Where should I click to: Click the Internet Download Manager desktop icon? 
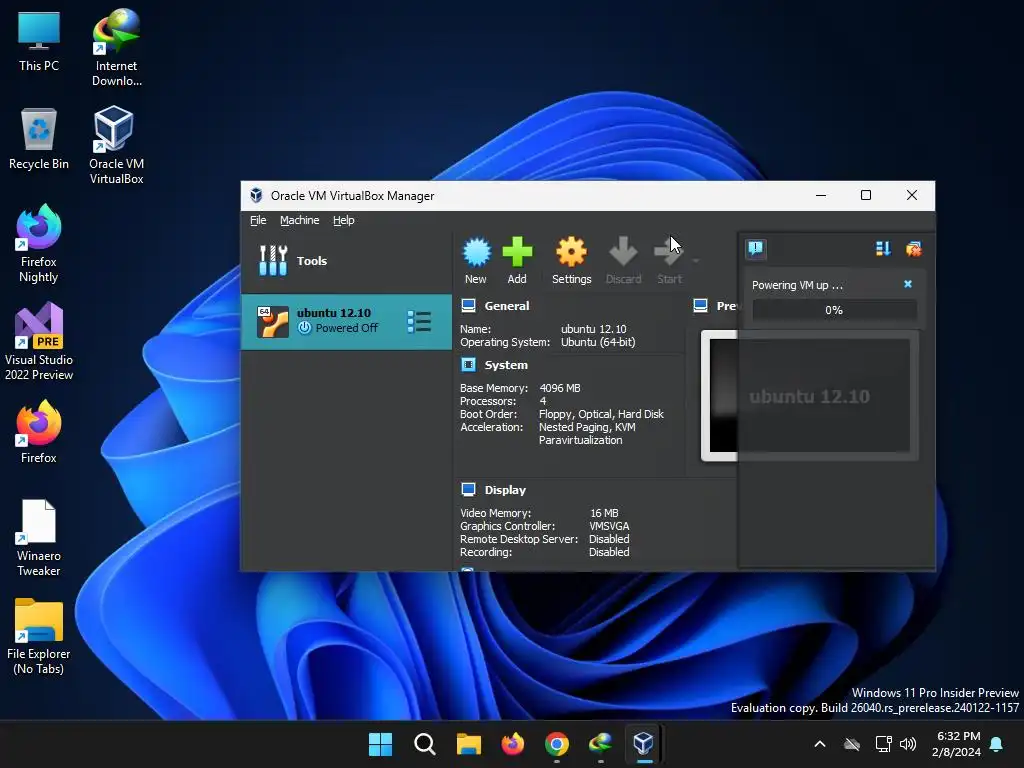tap(116, 48)
